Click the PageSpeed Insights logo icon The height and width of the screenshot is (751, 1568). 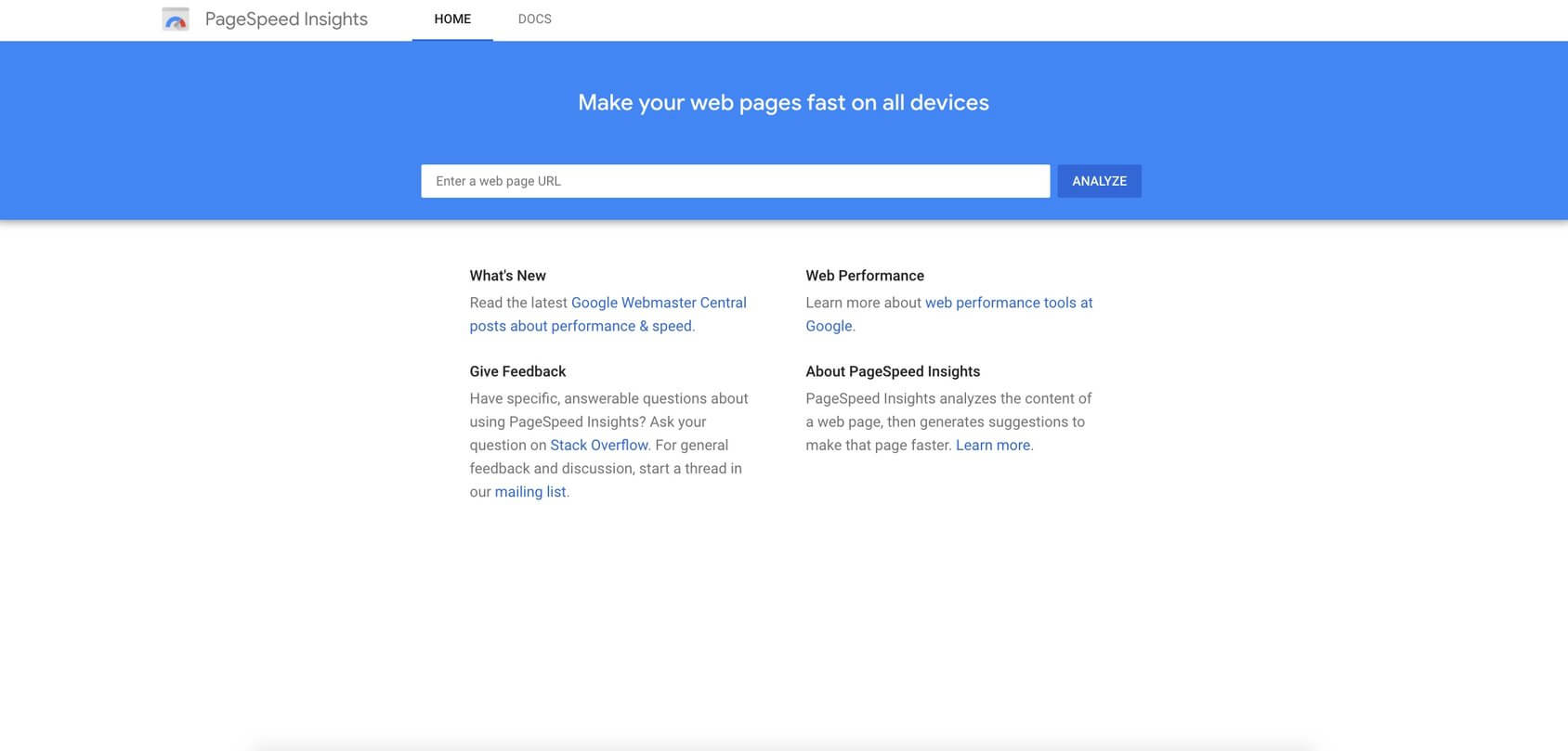(x=176, y=19)
